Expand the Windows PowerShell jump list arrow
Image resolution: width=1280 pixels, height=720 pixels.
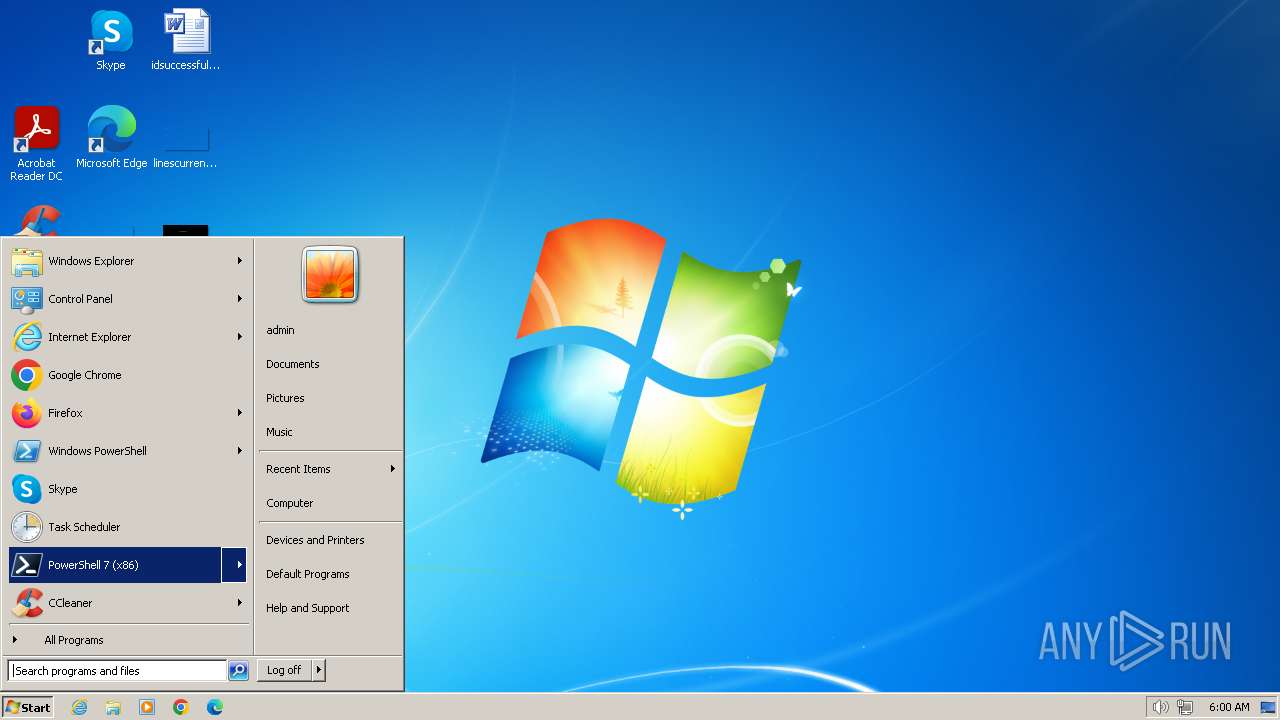(x=239, y=451)
